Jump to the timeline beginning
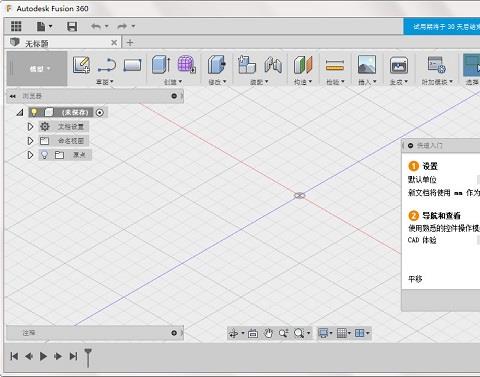Screen dimensions: 480x377 (x=14, y=356)
